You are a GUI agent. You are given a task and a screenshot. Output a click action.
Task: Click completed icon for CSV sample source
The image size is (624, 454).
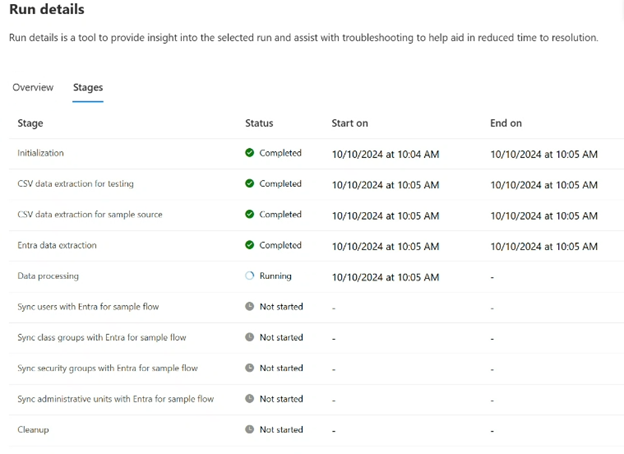(250, 214)
